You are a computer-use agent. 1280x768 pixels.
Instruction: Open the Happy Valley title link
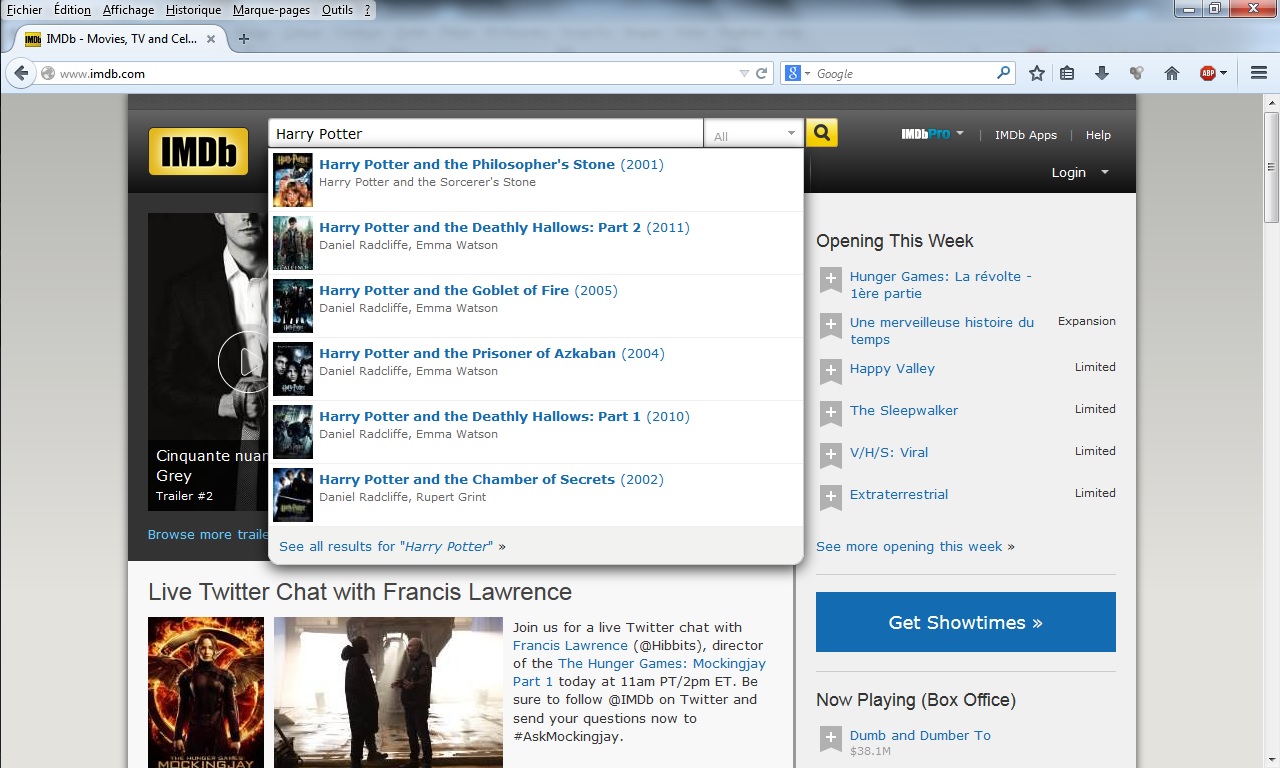pos(892,368)
